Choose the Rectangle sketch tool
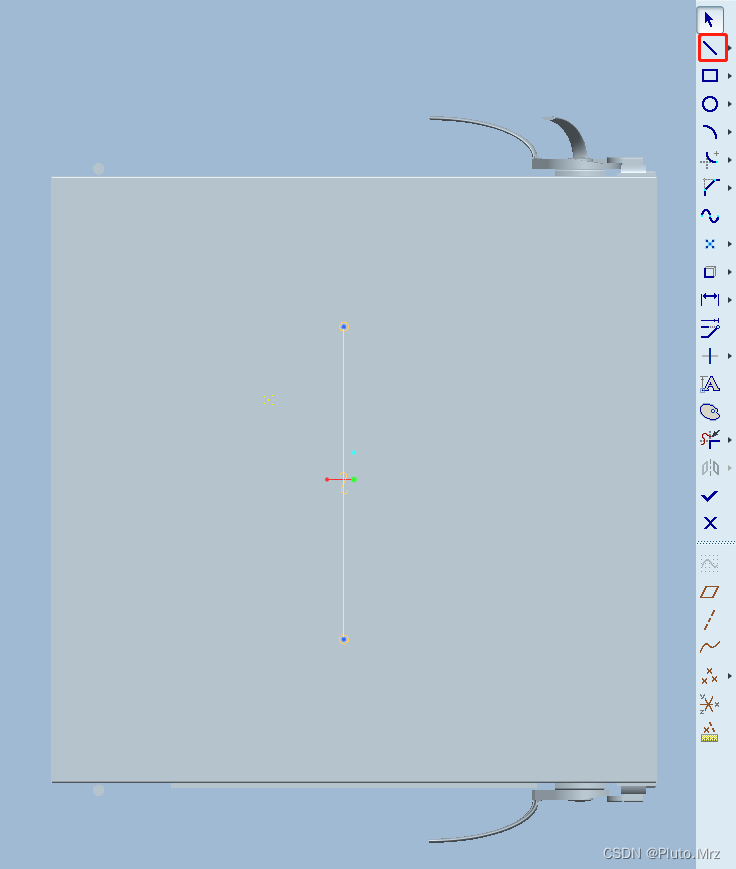The width and height of the screenshot is (736, 869). pyautogui.click(x=710, y=75)
